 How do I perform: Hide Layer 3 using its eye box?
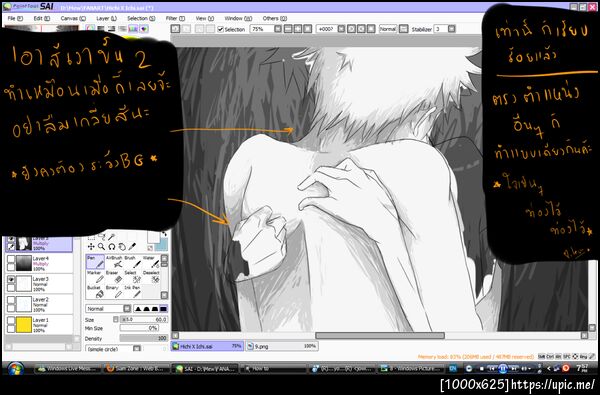(11, 280)
